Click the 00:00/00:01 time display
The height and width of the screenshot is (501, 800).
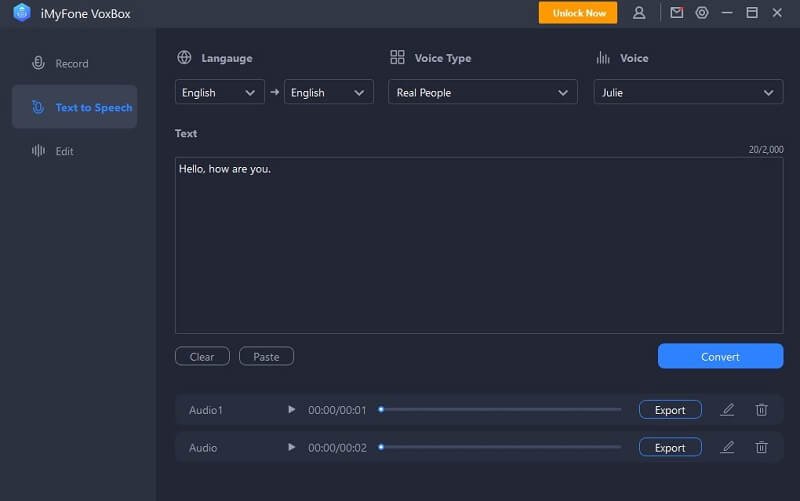click(337, 410)
